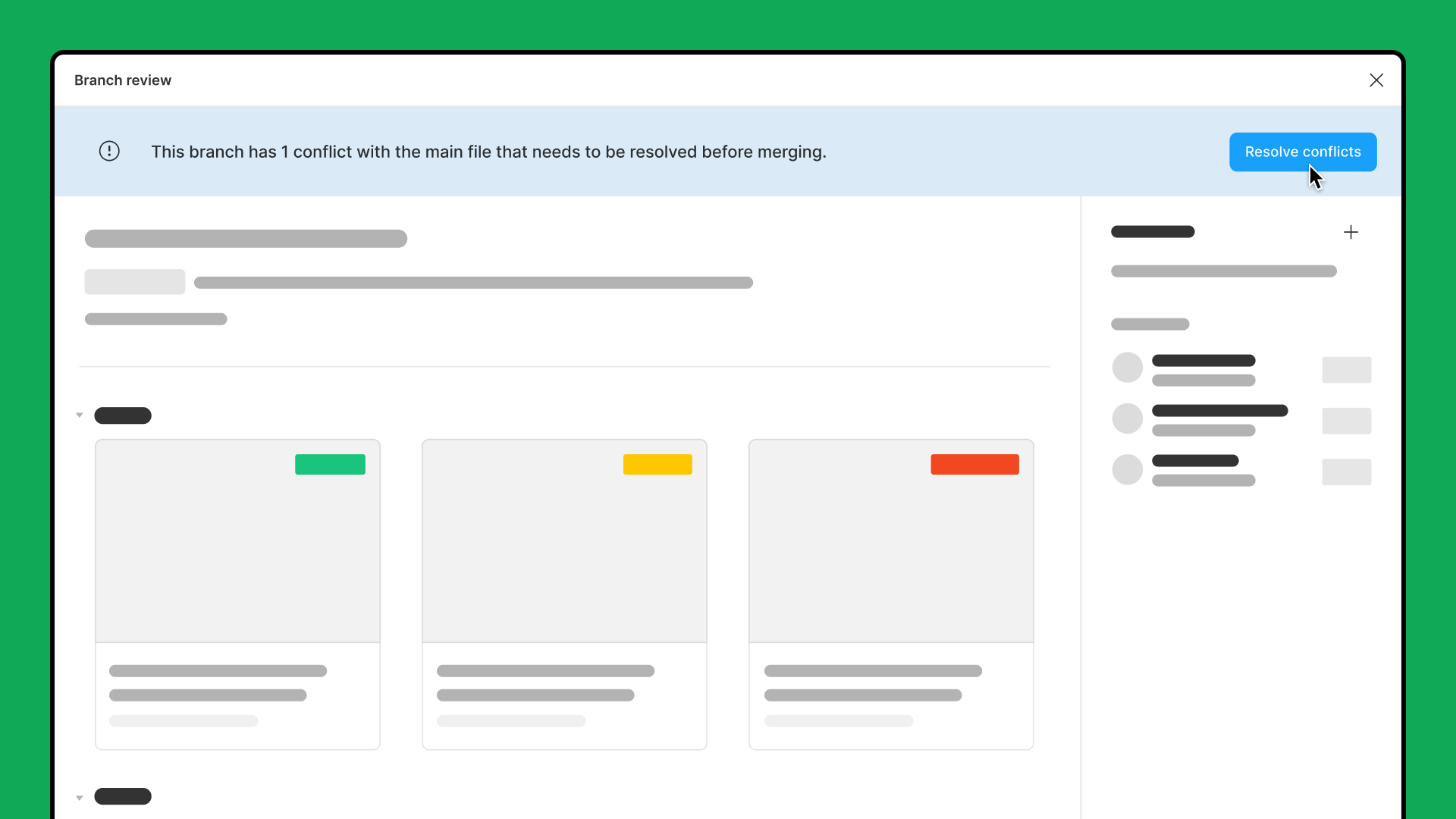Click the sidebar header placeholder label
The height and width of the screenshot is (819, 1456).
[x=1152, y=231]
